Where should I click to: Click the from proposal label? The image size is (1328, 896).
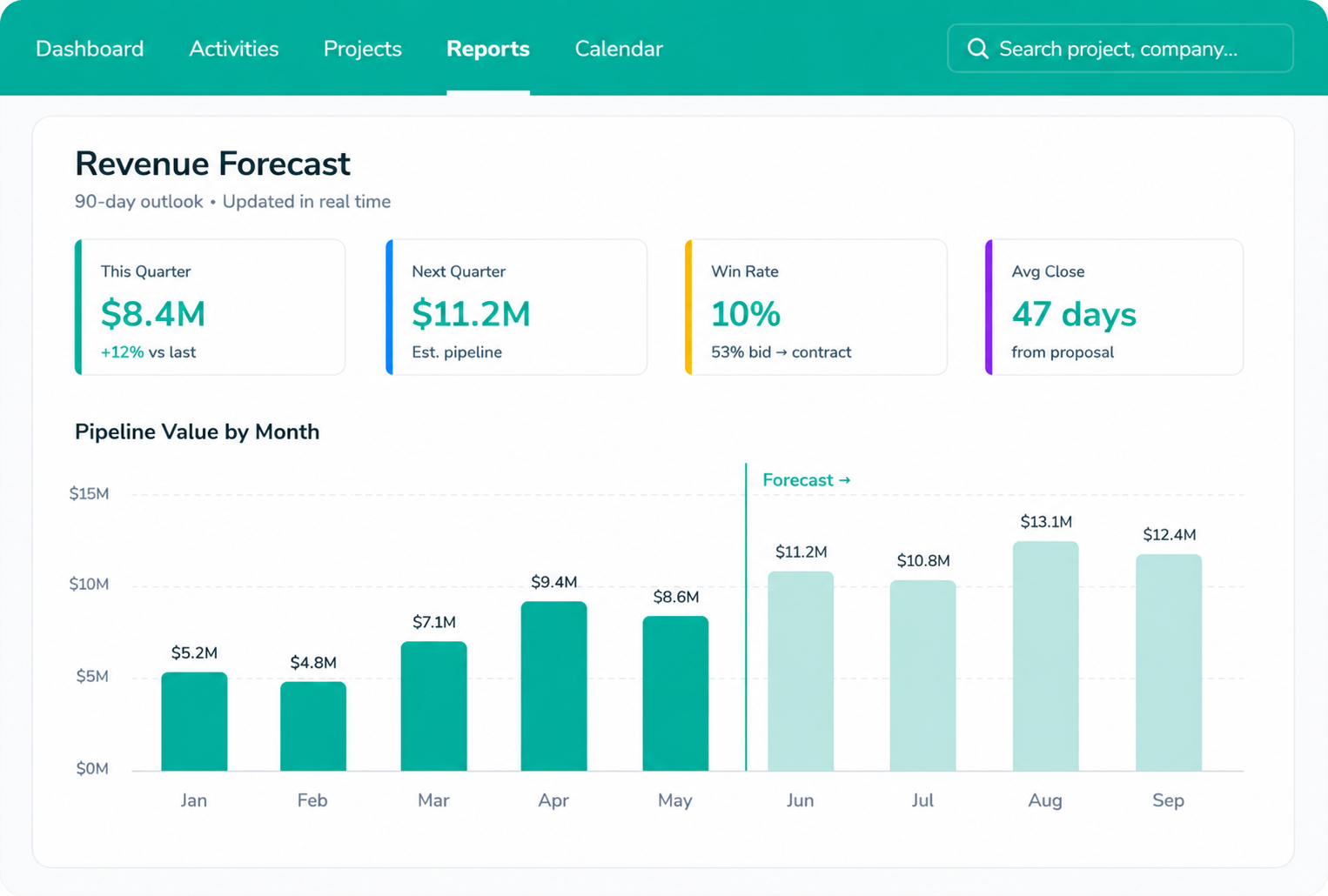1063,352
